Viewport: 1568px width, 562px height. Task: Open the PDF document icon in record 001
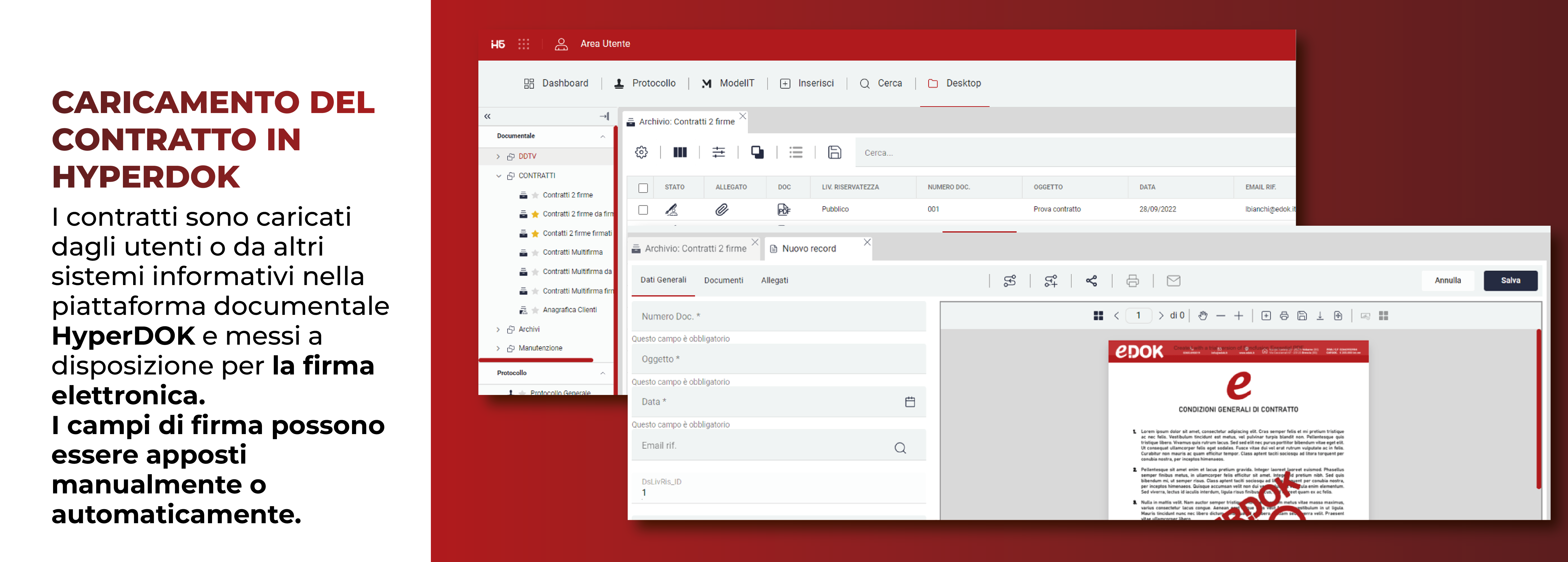(784, 210)
